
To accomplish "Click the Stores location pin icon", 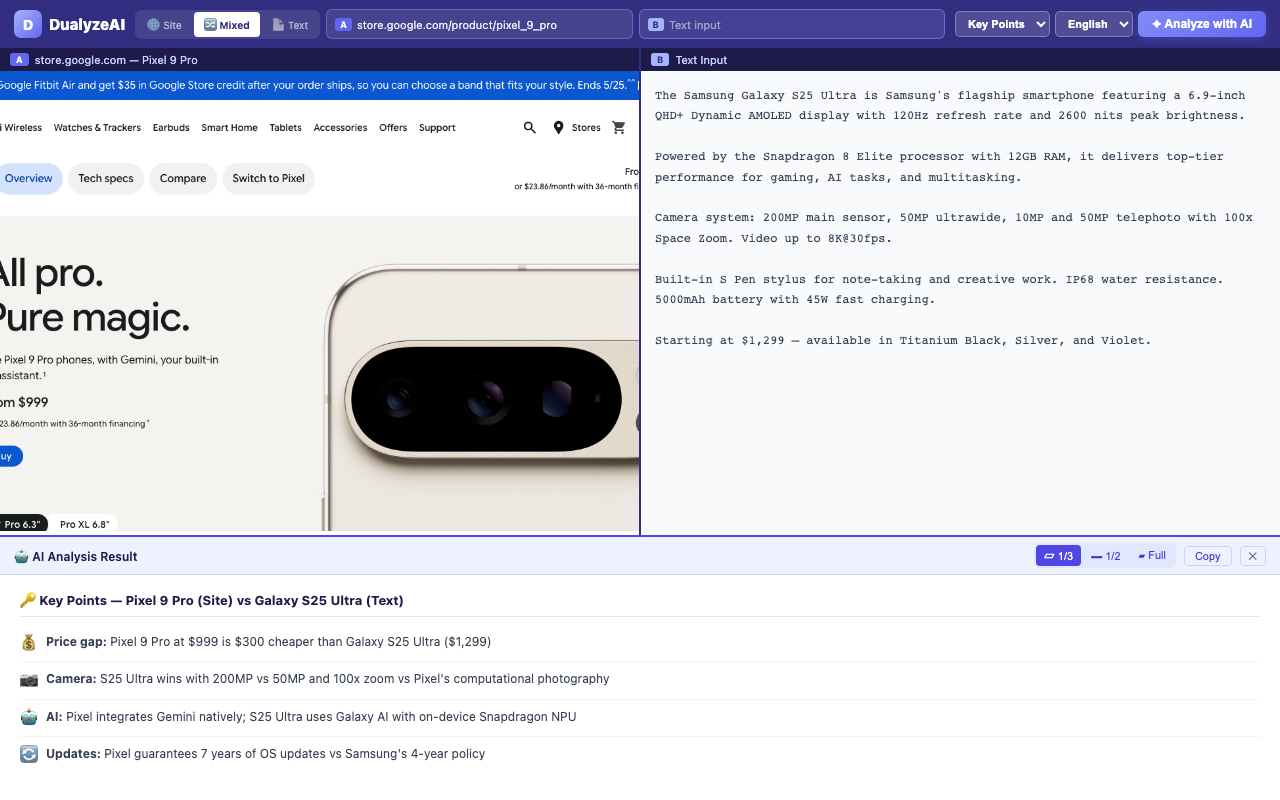I will pyautogui.click(x=558, y=128).
